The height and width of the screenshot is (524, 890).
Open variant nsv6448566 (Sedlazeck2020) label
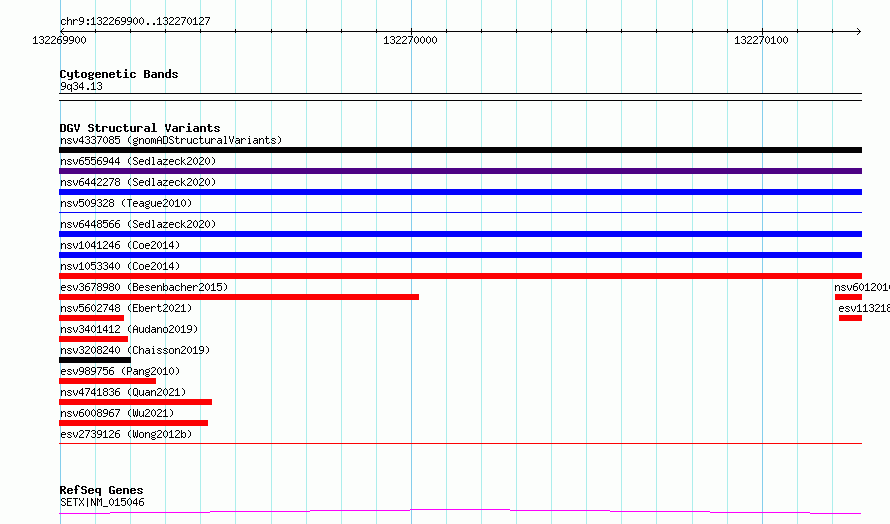[x=138, y=224]
